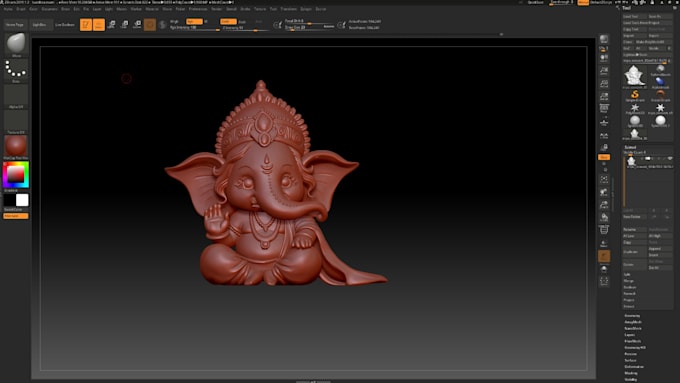Click the Load Tool button
The image size is (680, 383).
click(634, 16)
